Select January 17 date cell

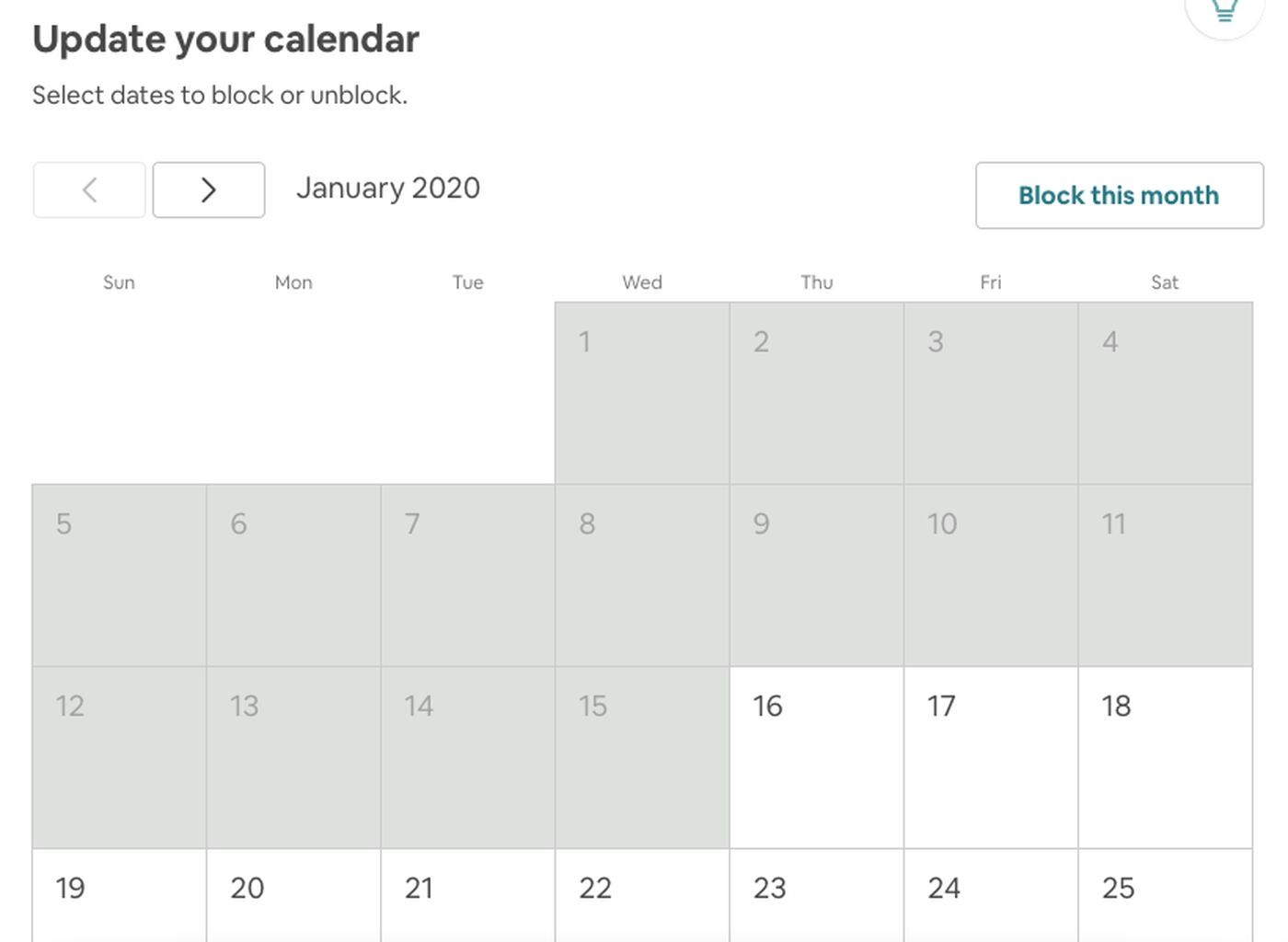click(x=991, y=757)
